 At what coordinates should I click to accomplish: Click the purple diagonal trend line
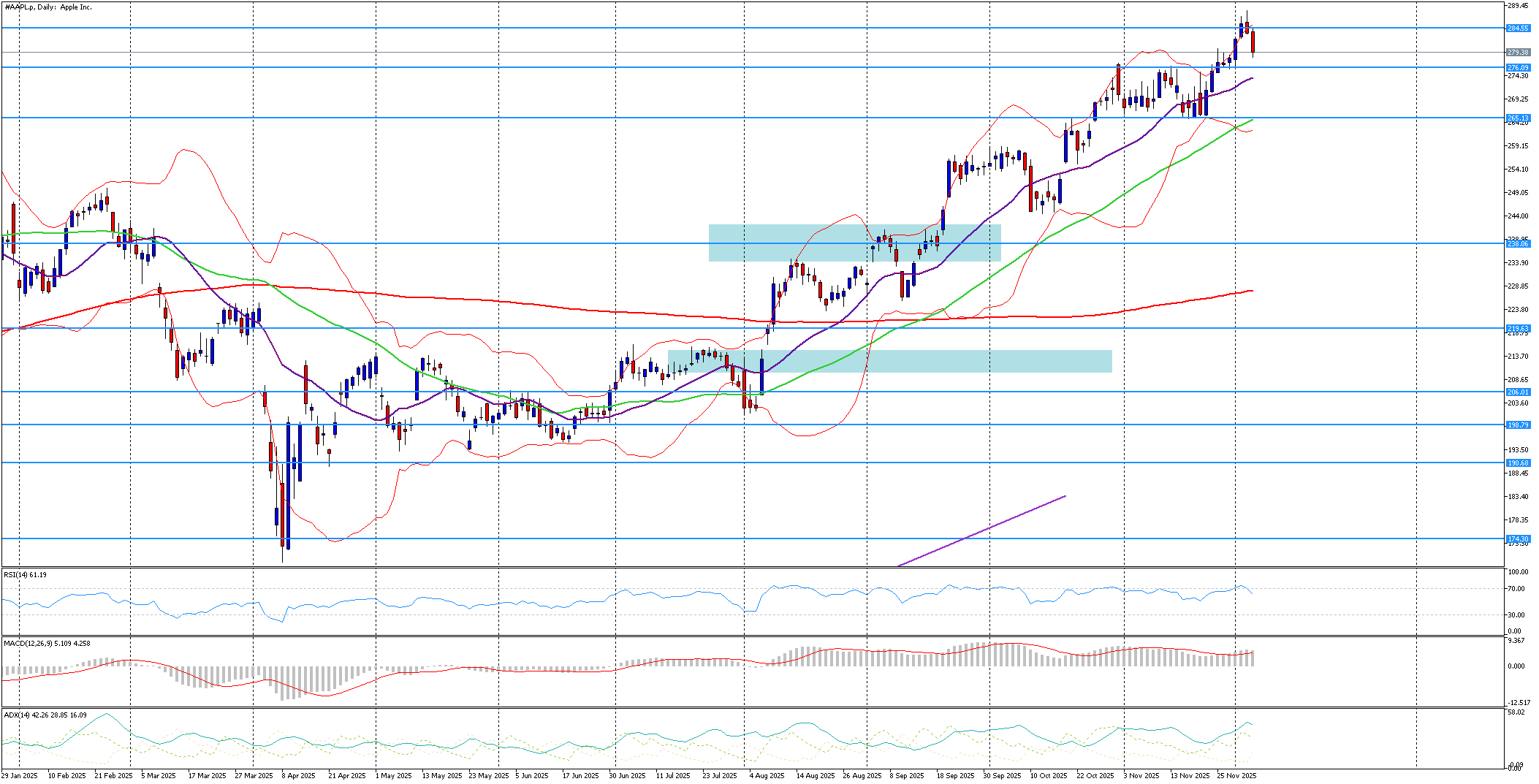click(981, 530)
